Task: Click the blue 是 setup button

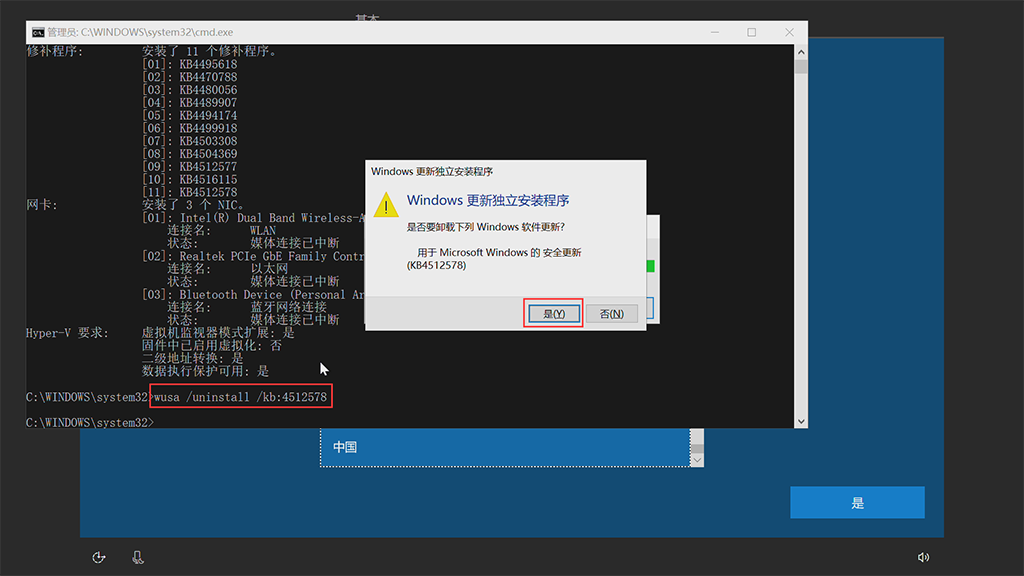Action: (857, 502)
